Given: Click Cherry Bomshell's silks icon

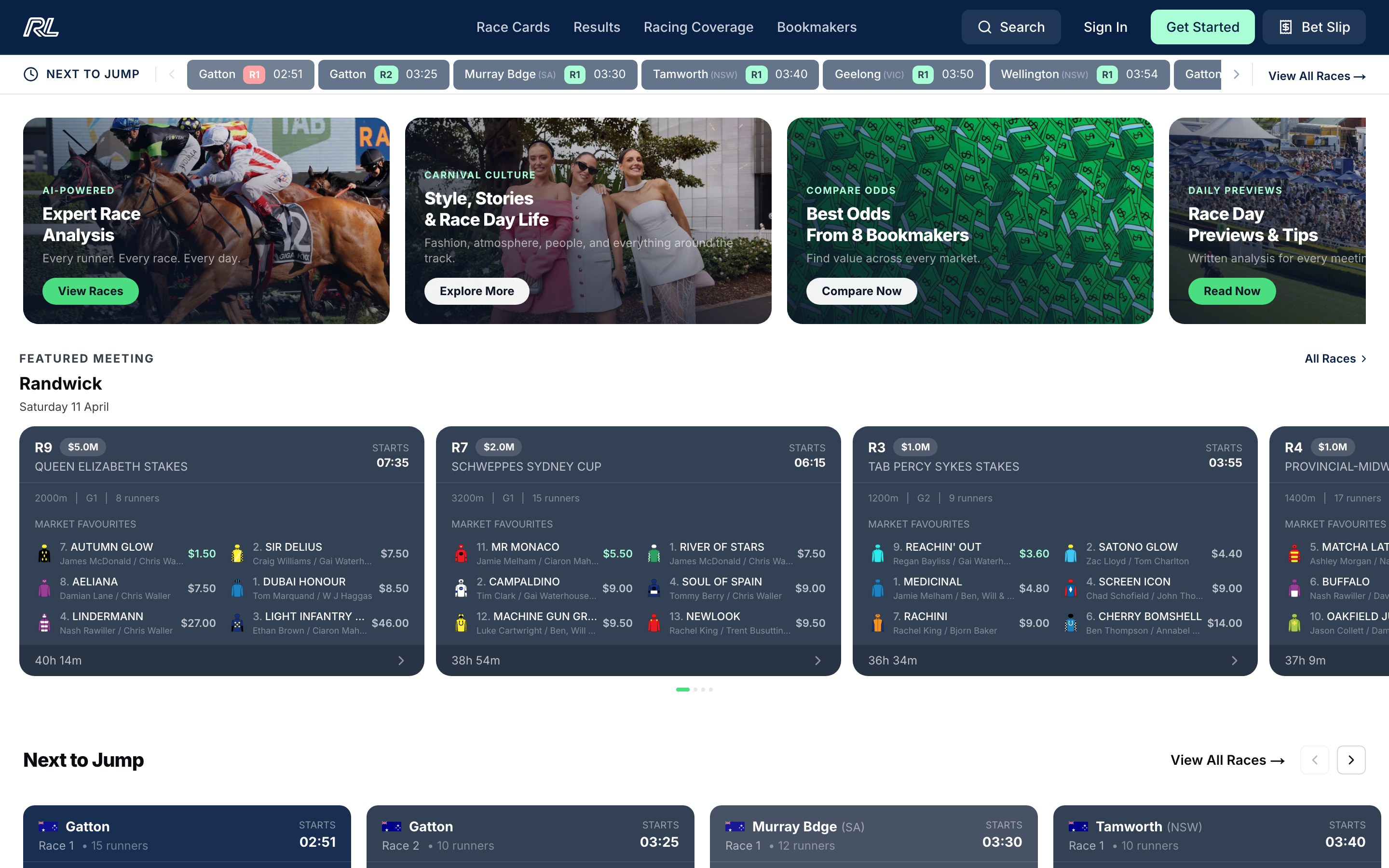Looking at the screenshot, I should (1071, 623).
